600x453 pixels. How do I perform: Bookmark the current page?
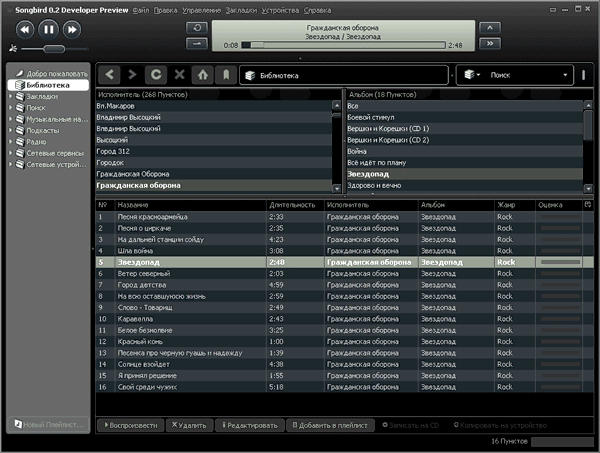(x=226, y=74)
